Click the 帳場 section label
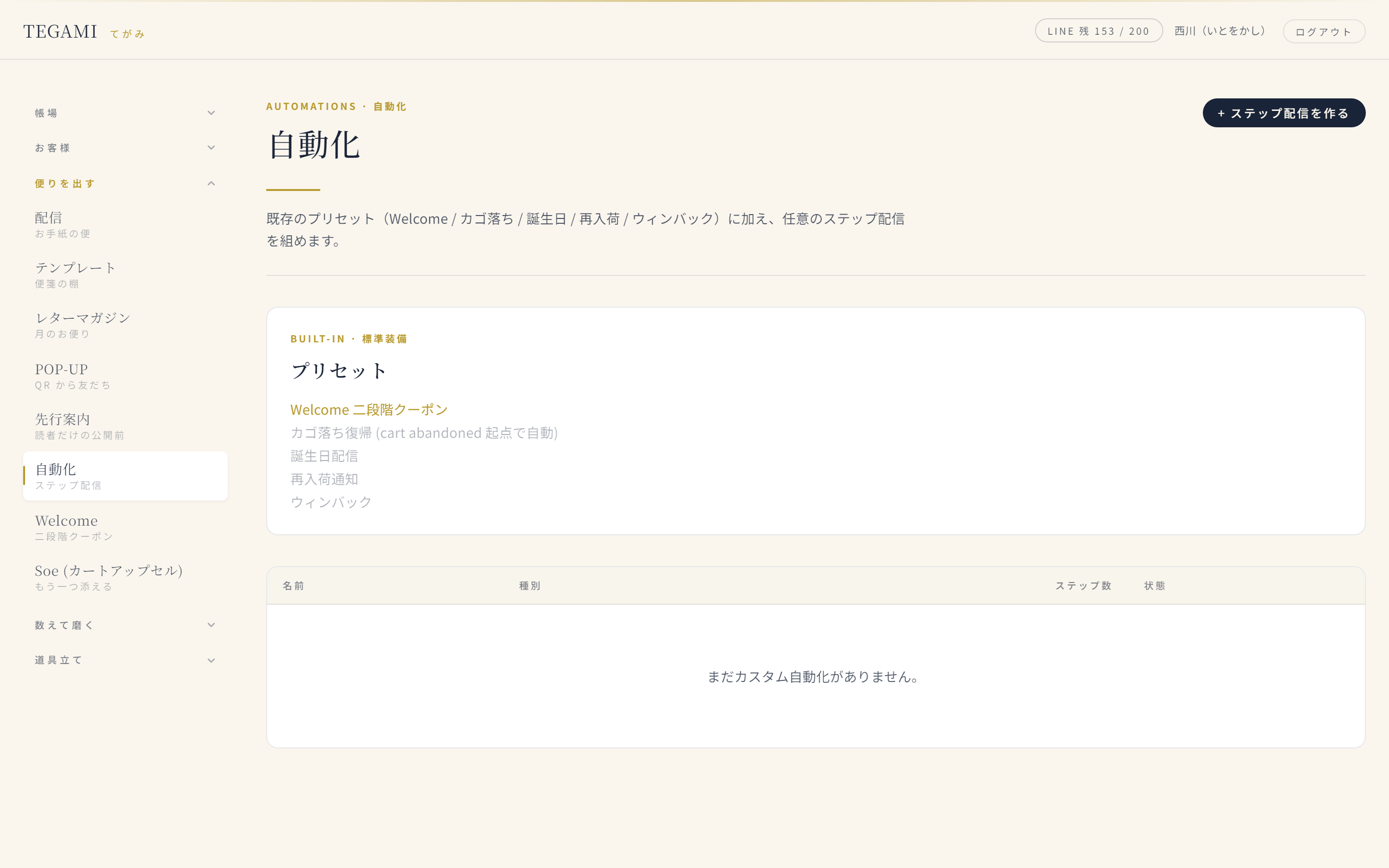Image resolution: width=1389 pixels, height=868 pixels. click(46, 113)
